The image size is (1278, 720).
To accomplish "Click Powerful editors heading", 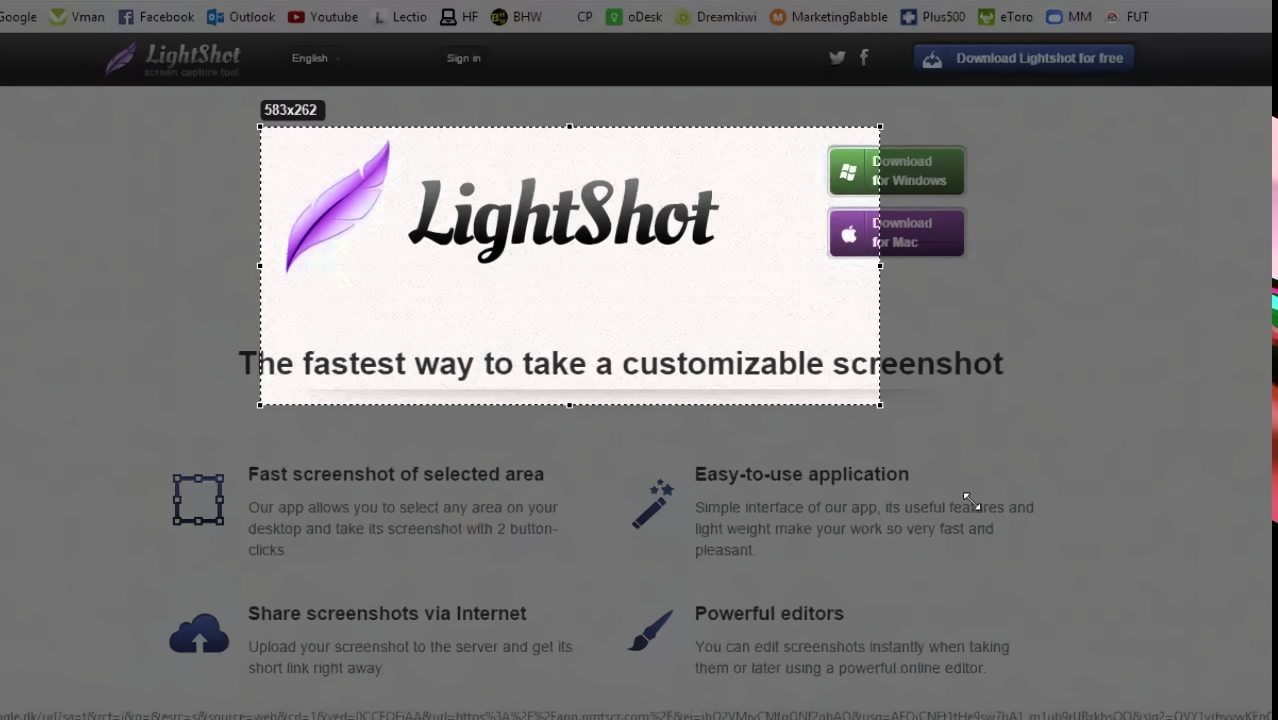I will [769, 613].
